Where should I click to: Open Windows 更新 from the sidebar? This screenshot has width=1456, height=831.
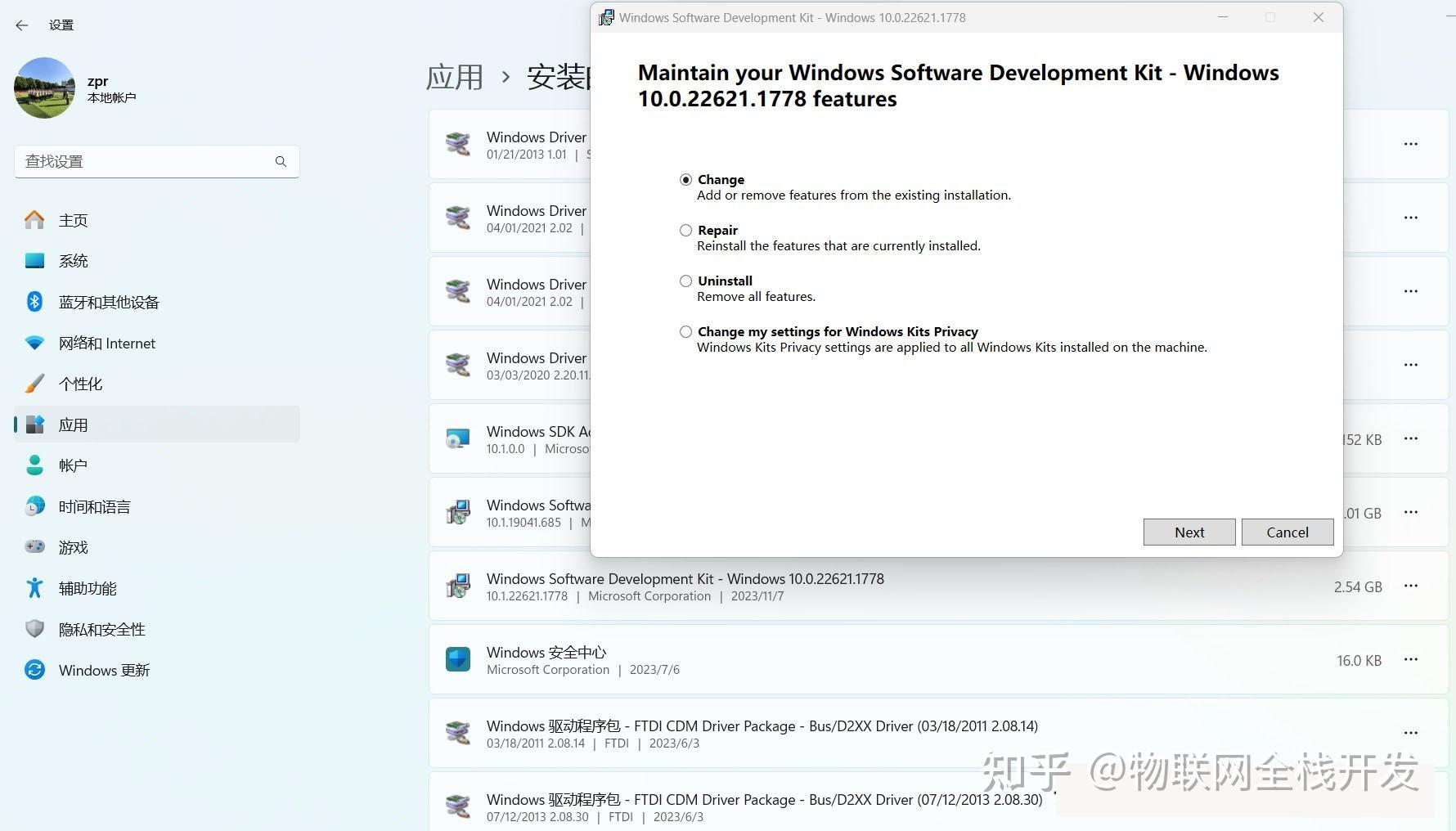pyautogui.click(x=104, y=670)
